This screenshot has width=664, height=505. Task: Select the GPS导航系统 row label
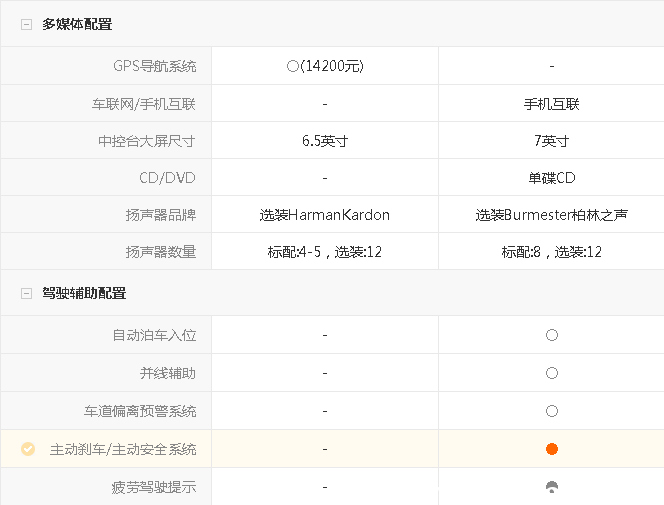pyautogui.click(x=154, y=66)
